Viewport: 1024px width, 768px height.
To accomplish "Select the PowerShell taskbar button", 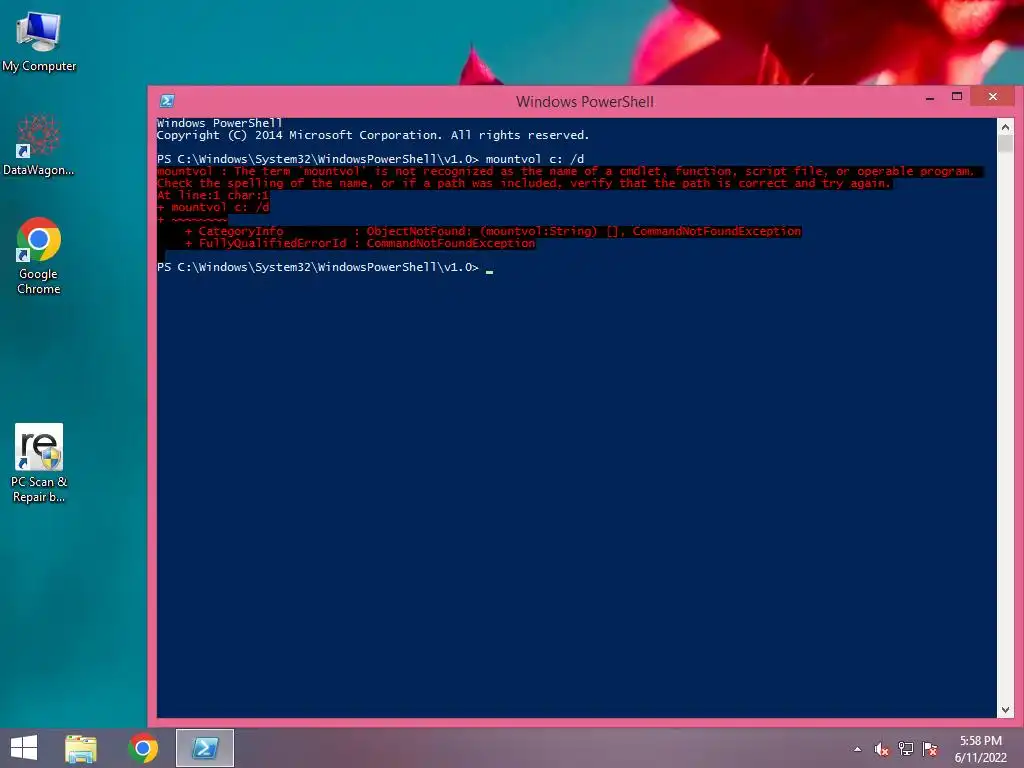I will pyautogui.click(x=204, y=748).
